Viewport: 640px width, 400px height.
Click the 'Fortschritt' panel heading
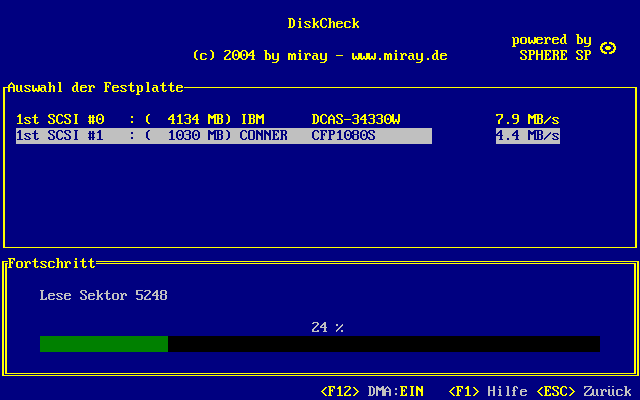[51, 263]
